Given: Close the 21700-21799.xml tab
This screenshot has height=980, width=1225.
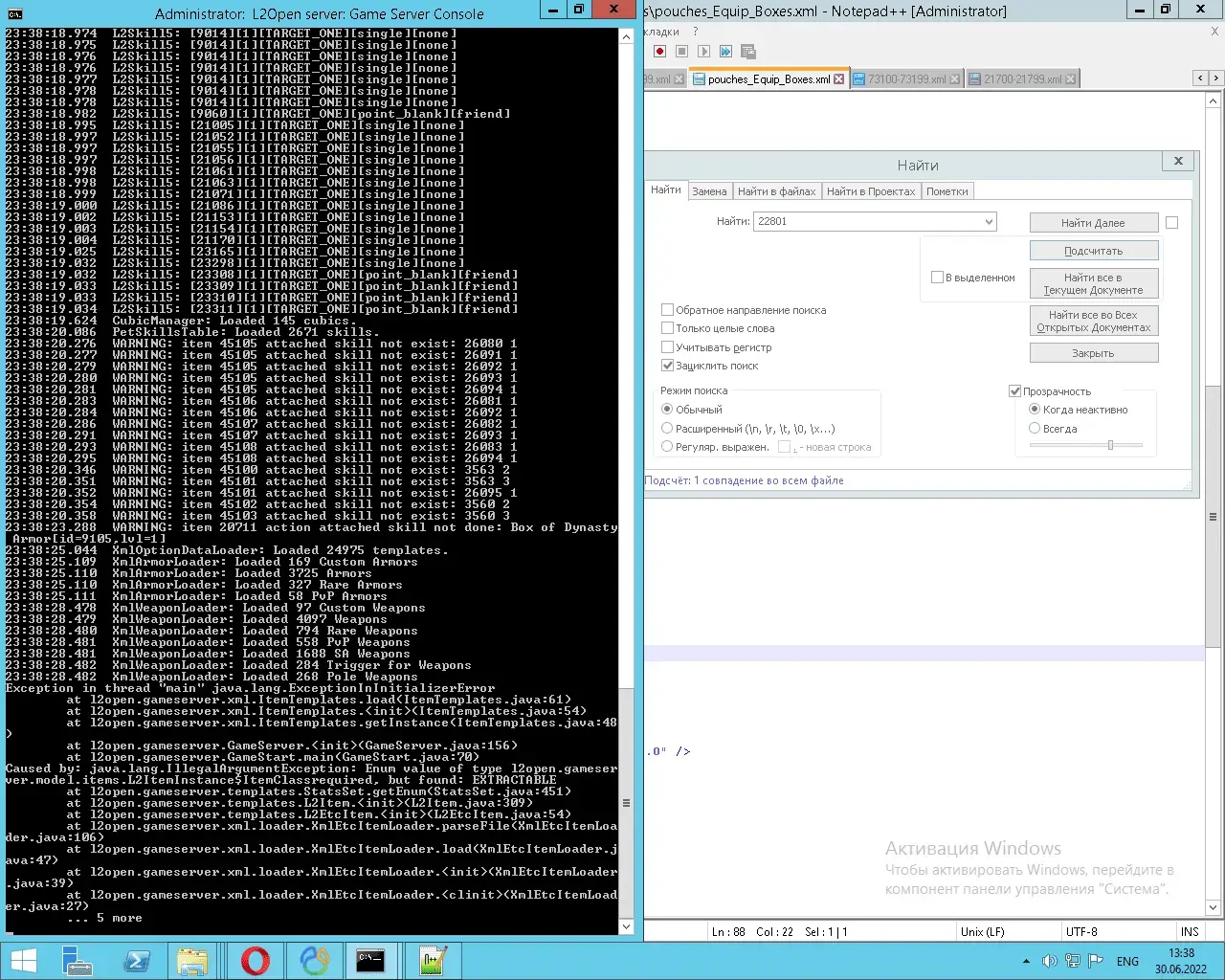Looking at the screenshot, I should point(1071,79).
